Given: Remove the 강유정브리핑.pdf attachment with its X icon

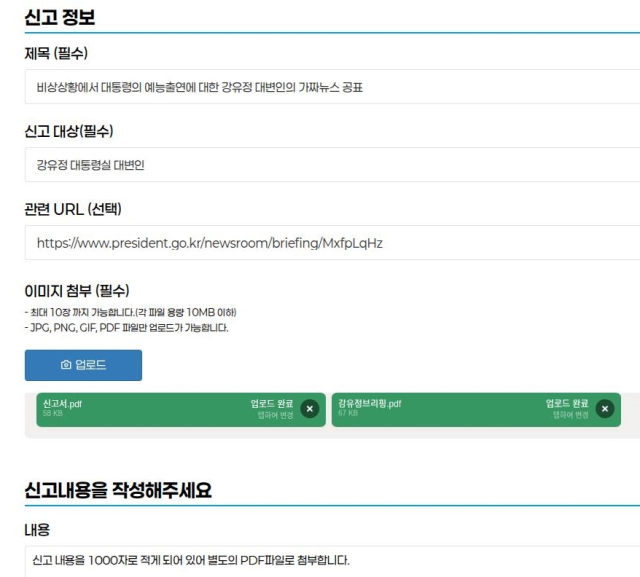Looking at the screenshot, I should 604,408.
